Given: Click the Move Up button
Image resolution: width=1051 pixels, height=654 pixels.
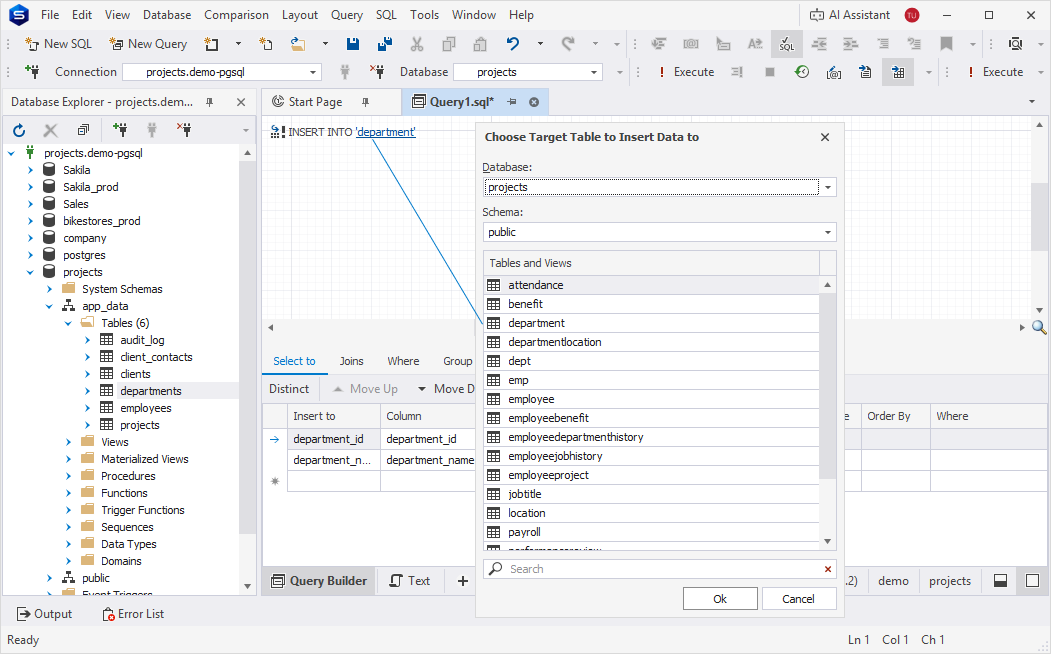Looking at the screenshot, I should tap(365, 389).
